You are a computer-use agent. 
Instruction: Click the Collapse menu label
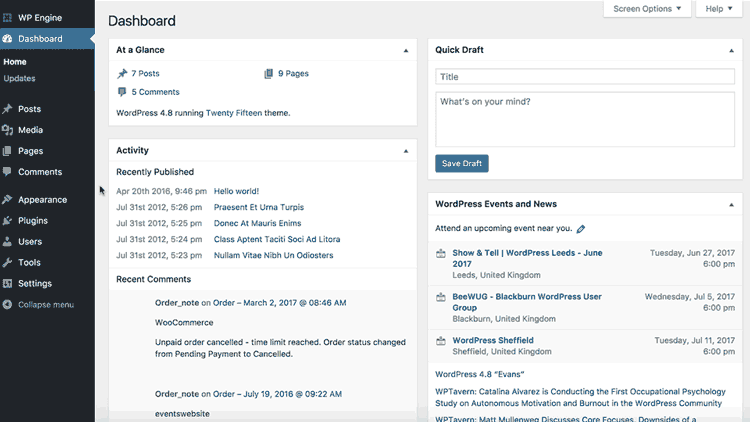[x=46, y=305]
